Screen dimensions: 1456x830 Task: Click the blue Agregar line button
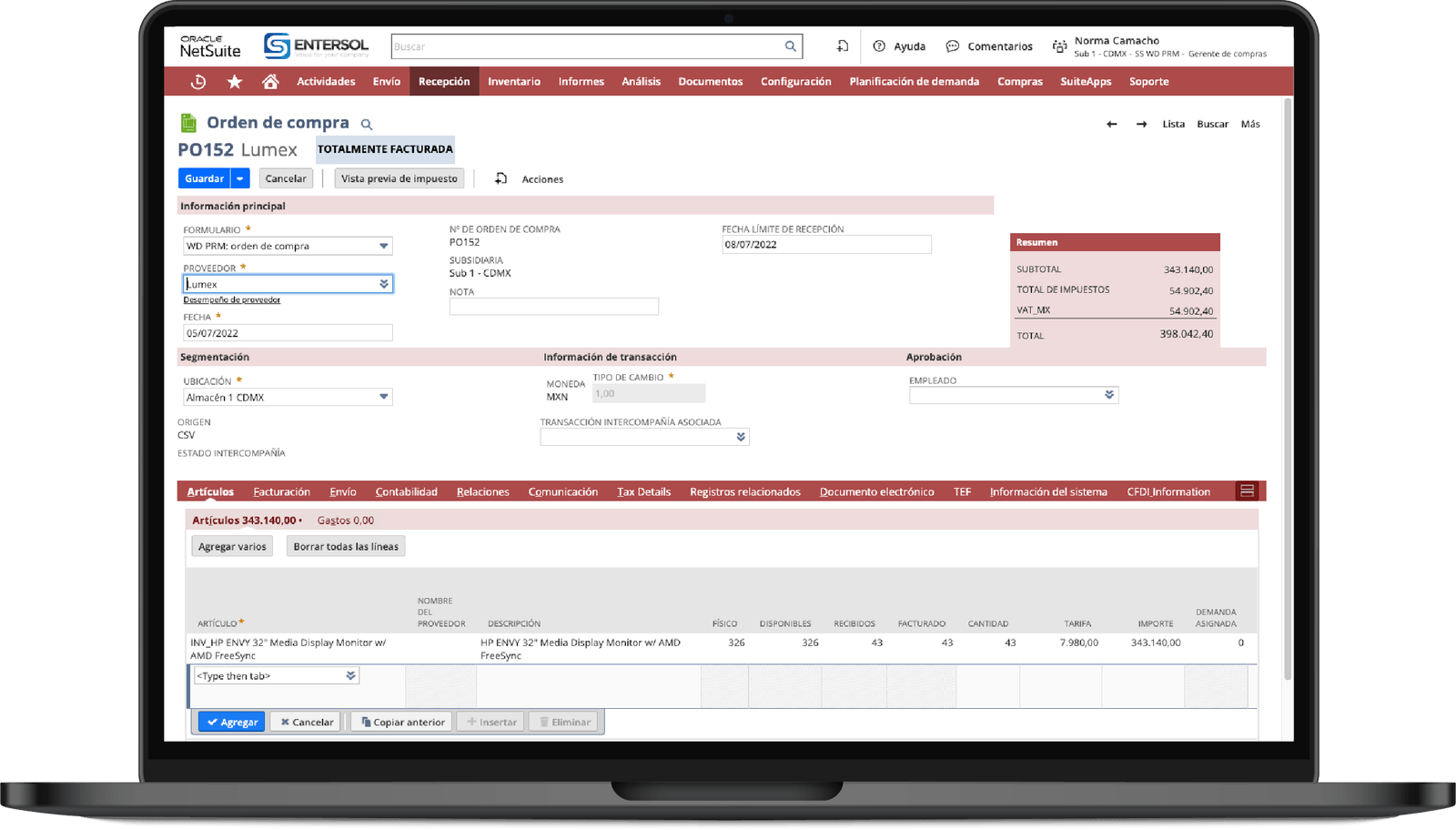pyautogui.click(x=231, y=722)
